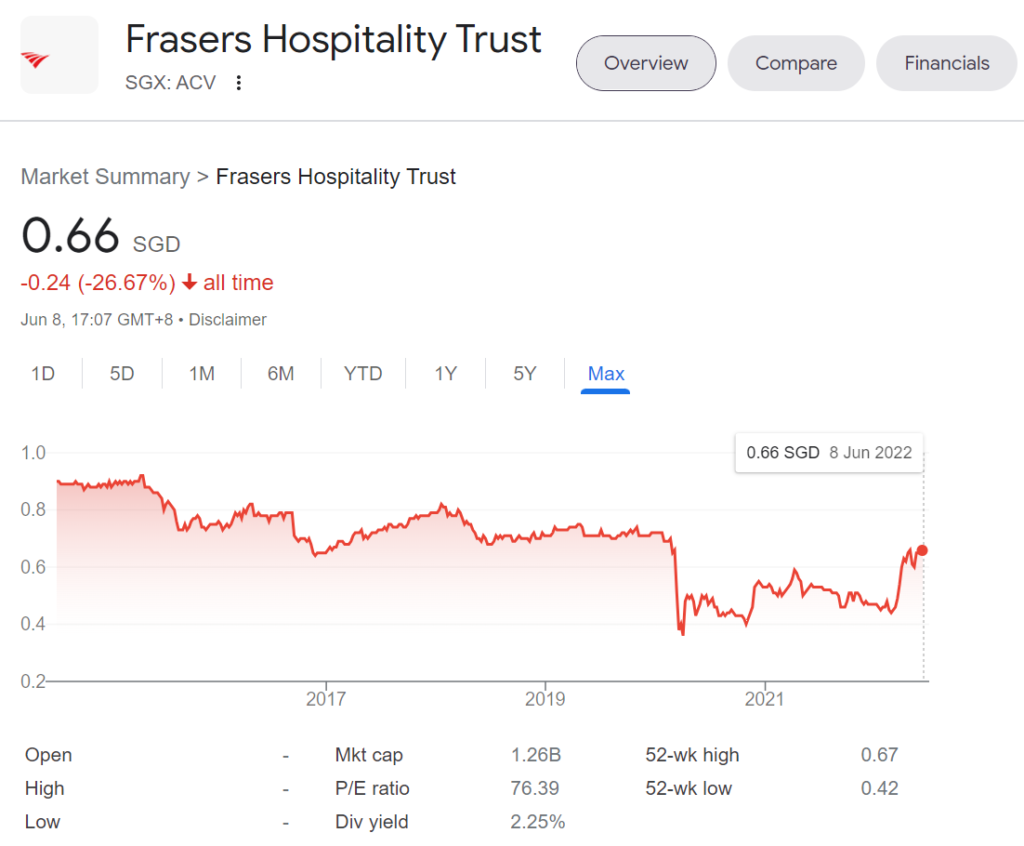Show the 6M time range
This screenshot has height=846, width=1024.
(281, 374)
